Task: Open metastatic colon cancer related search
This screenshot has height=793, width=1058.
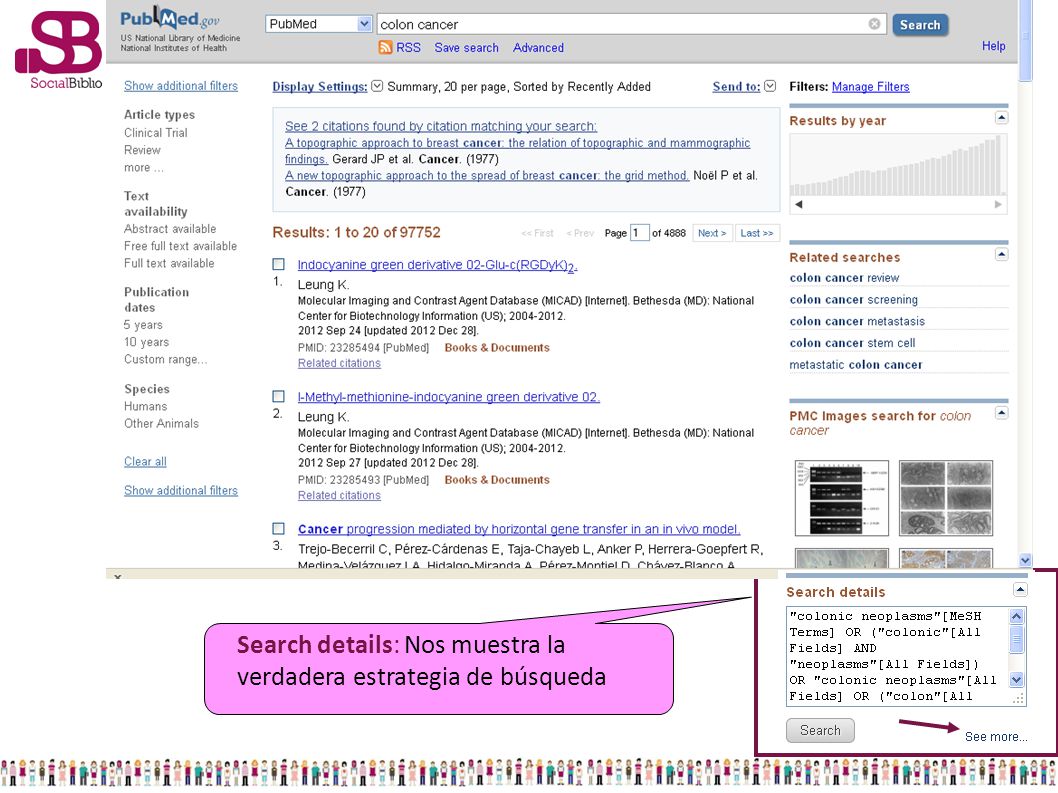Action: tap(856, 364)
